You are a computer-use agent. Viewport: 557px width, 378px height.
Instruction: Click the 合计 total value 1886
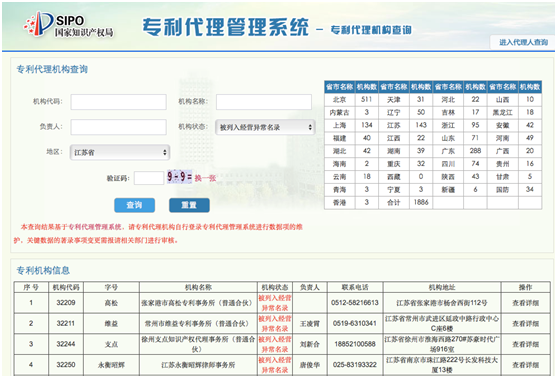coord(421,202)
